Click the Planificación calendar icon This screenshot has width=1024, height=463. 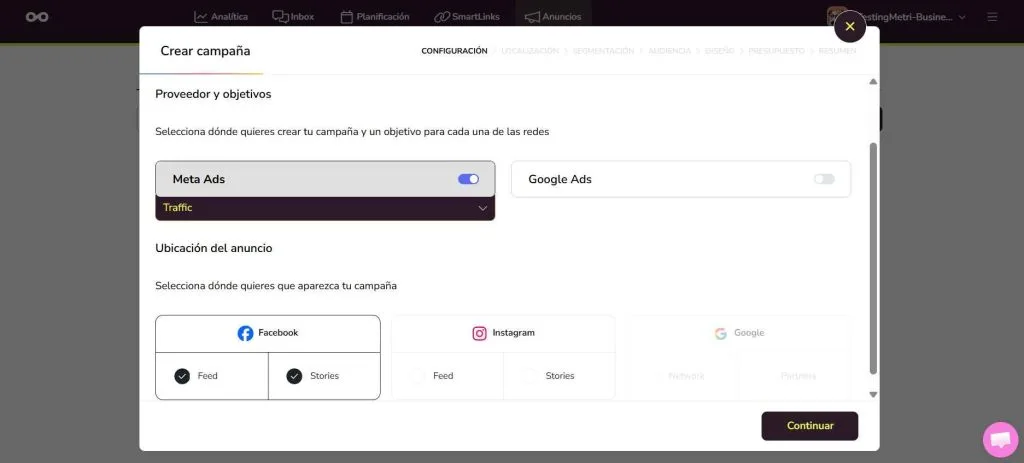347,17
